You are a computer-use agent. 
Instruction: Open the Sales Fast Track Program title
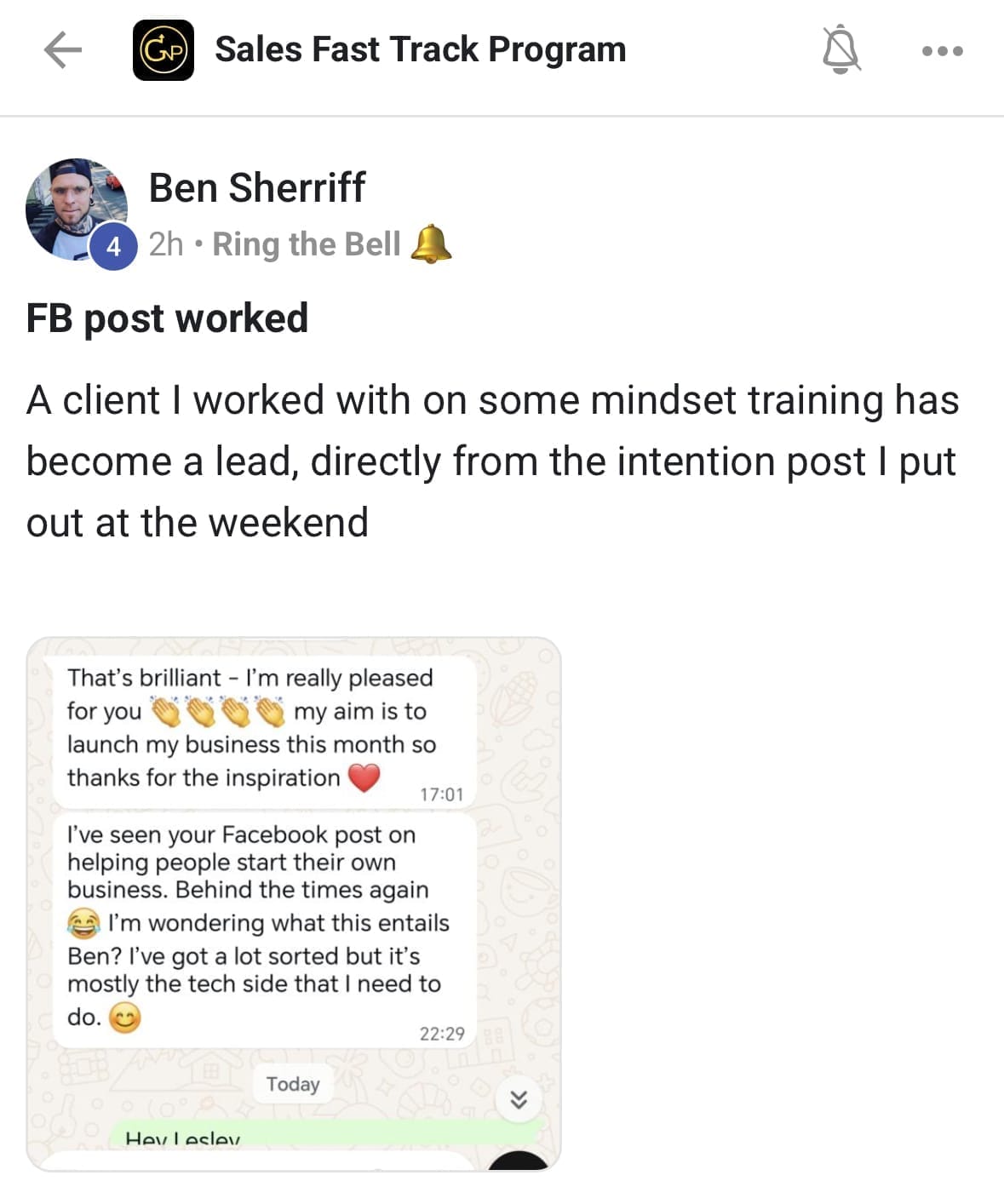coord(420,49)
